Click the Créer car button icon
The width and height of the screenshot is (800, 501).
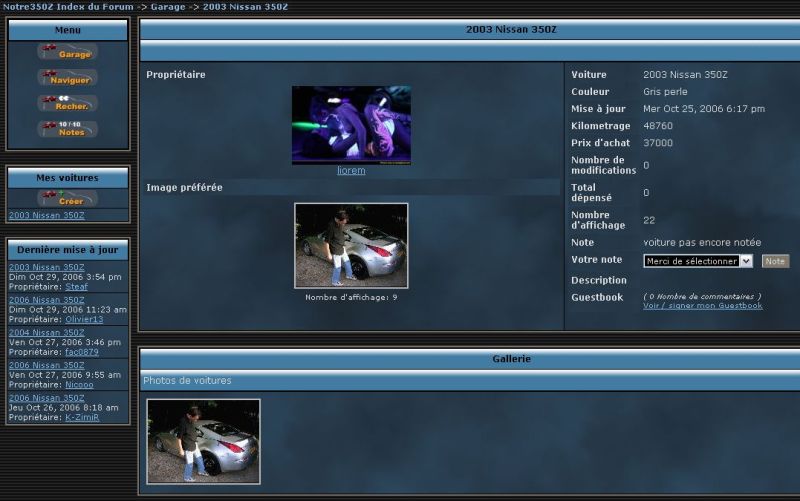[67, 198]
